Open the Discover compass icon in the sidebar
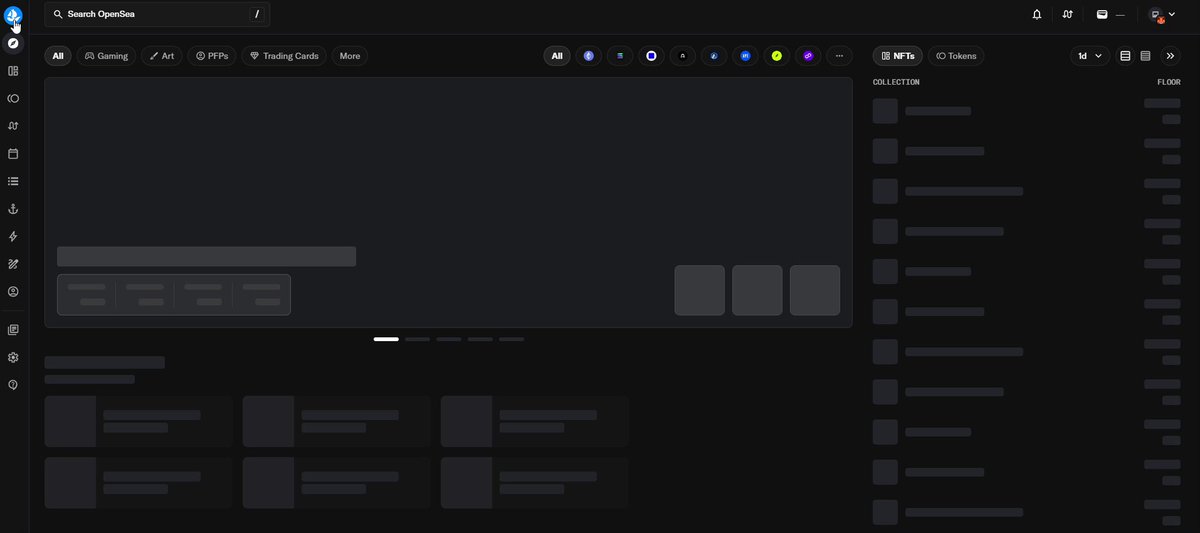1200x533 pixels. coord(13,43)
